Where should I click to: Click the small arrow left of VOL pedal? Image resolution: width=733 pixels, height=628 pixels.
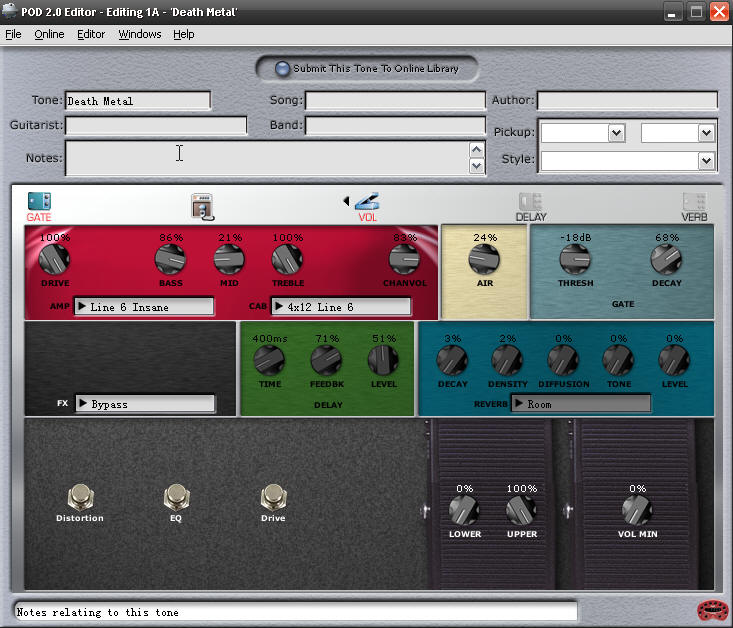346,201
